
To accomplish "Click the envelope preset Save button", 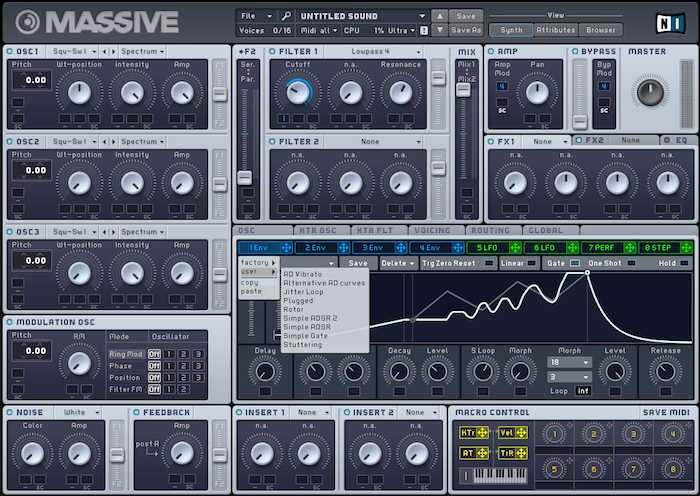I will [358, 263].
